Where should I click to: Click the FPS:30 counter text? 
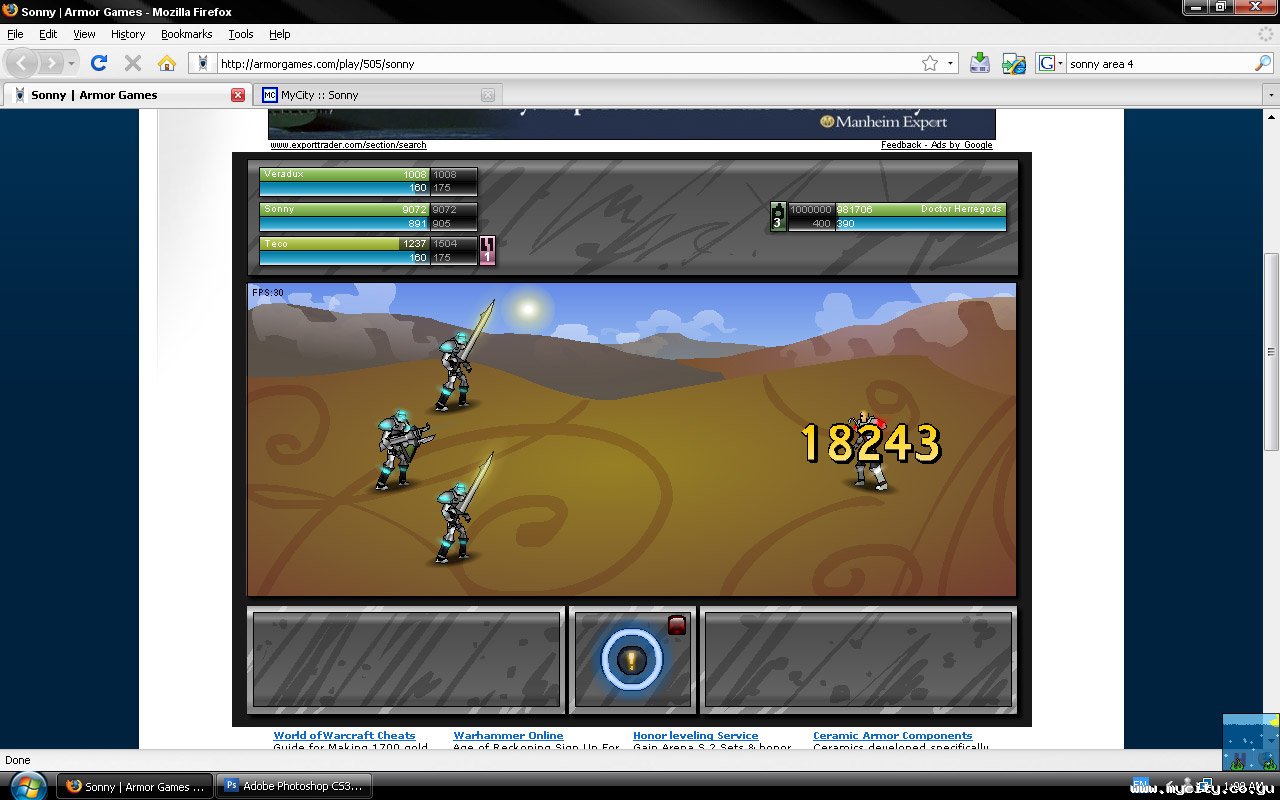point(268,293)
